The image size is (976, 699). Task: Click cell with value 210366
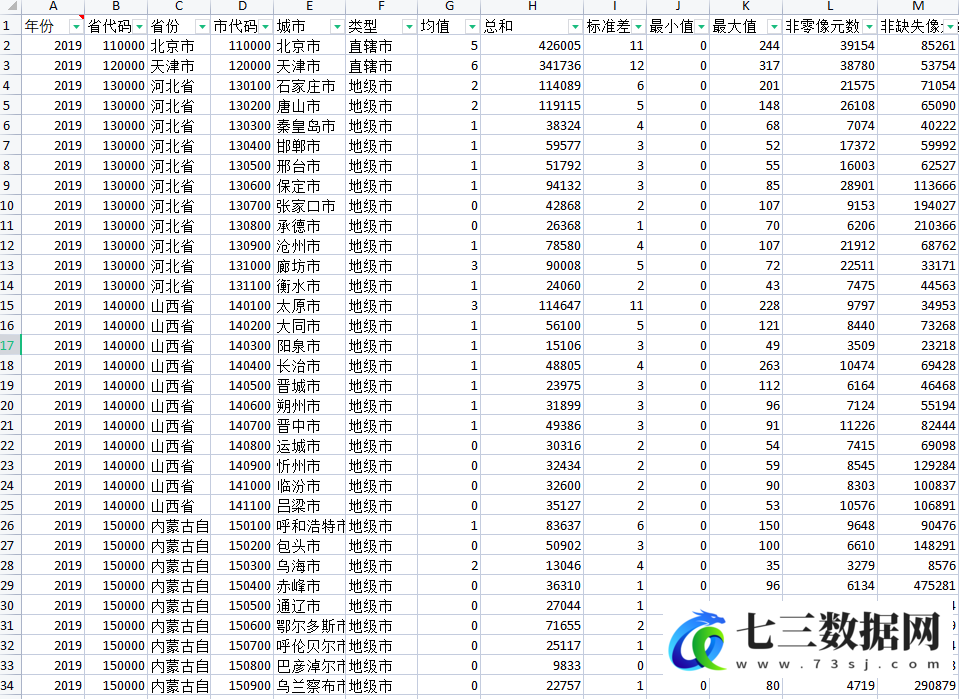(918, 225)
